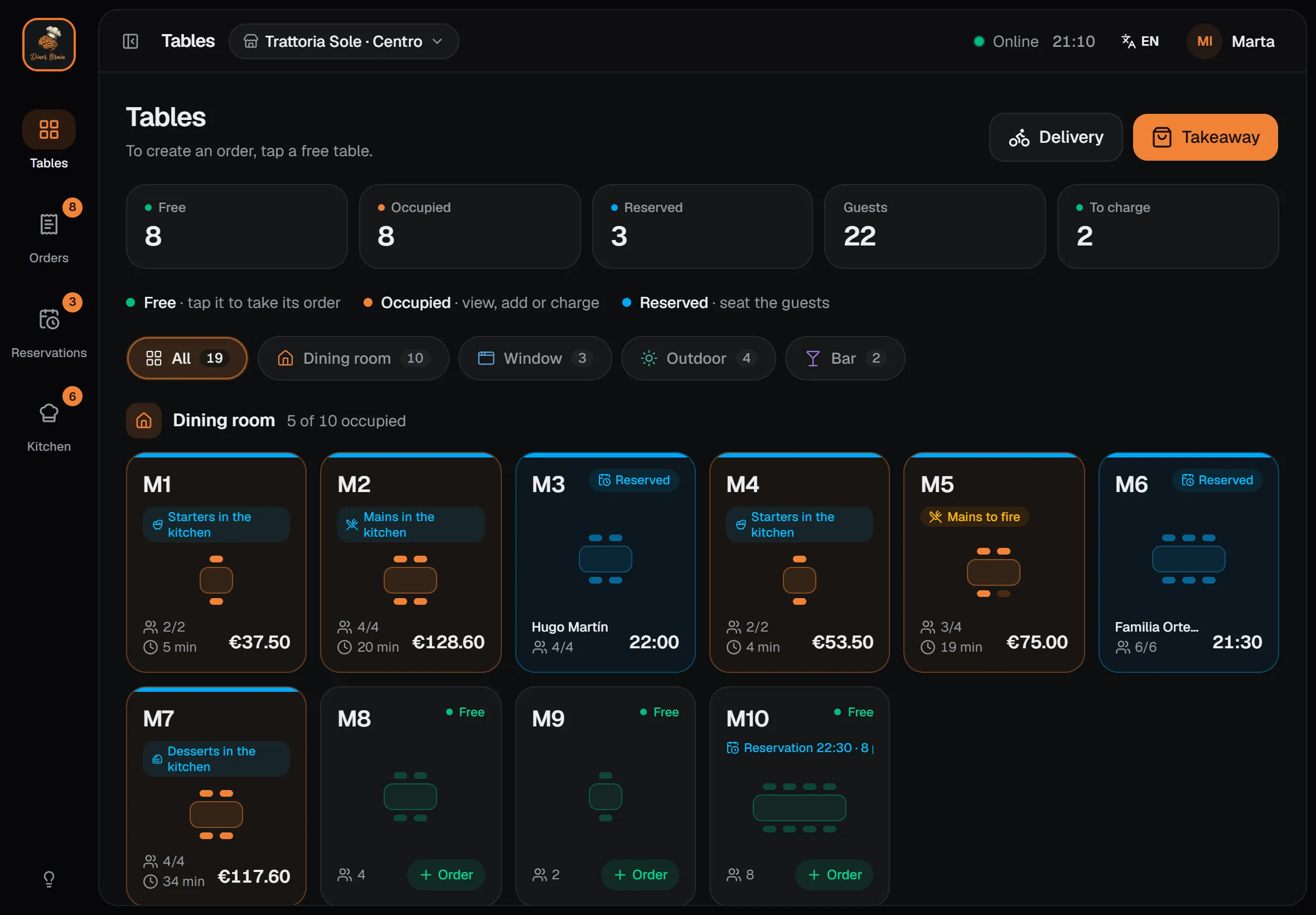The image size is (1316, 915).
Task: Click M2 'Mains in the kitchen' status
Action: click(411, 524)
